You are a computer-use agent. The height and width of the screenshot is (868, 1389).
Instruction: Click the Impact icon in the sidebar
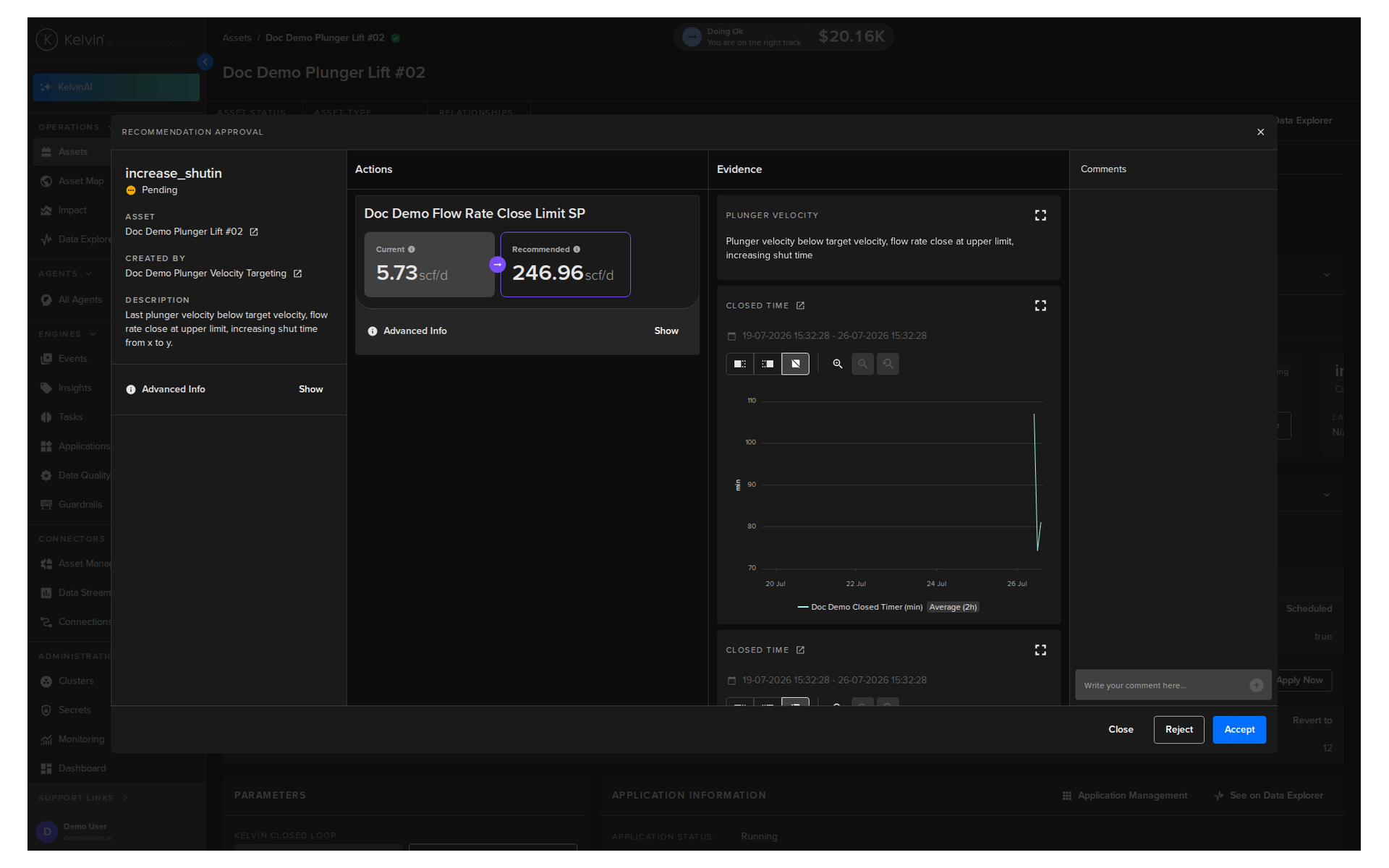(x=46, y=210)
